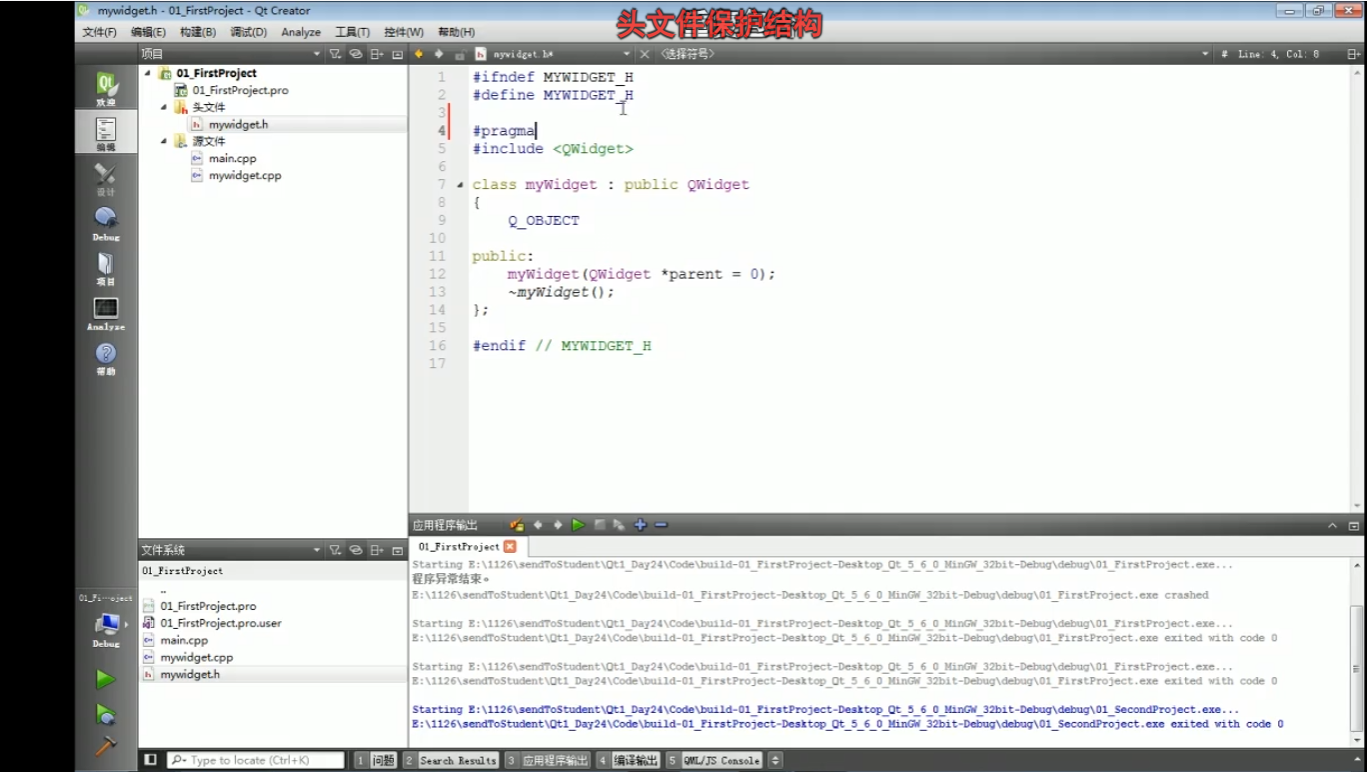Click the green Run button in left sidebar
The width and height of the screenshot is (1367, 772).
pyautogui.click(x=105, y=680)
